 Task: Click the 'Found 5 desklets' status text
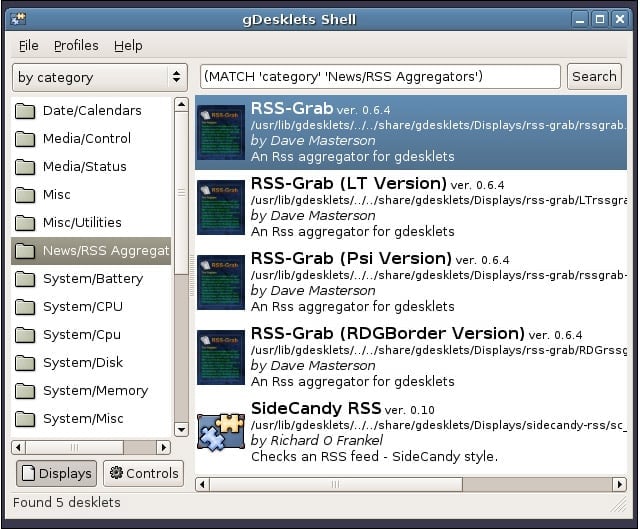pos(67,502)
